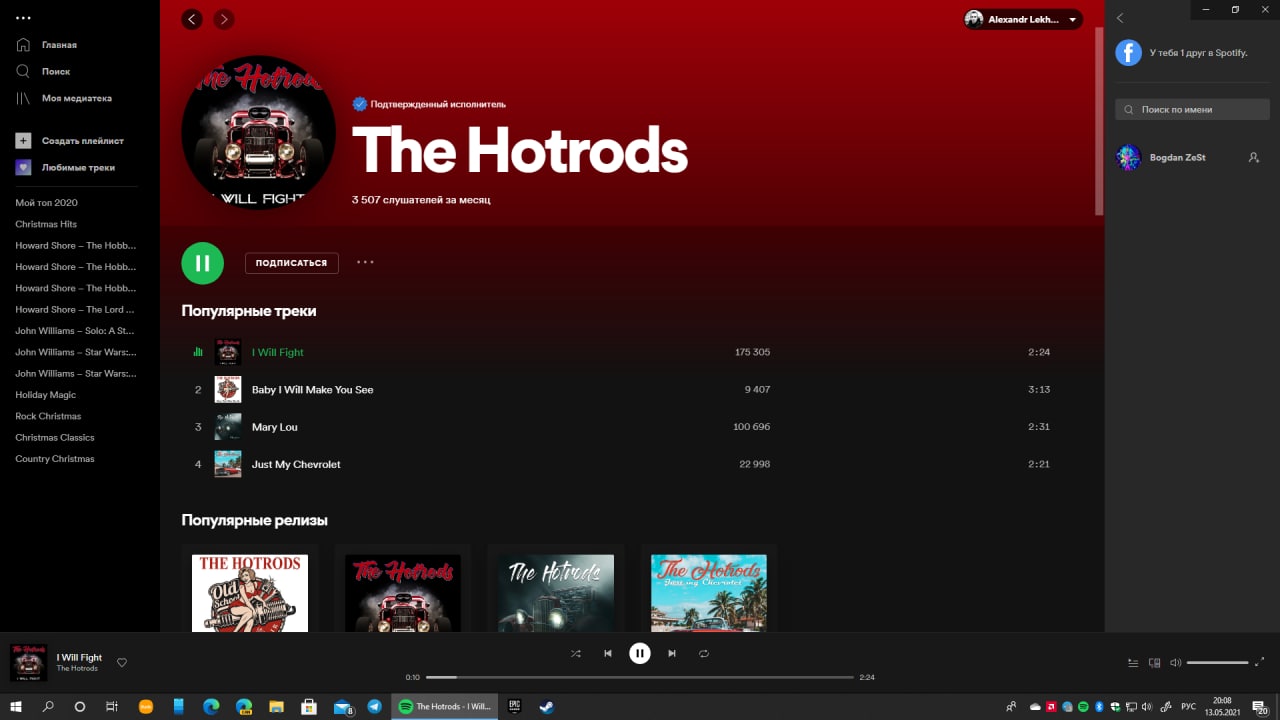
Task: Click the now-playing album cover thumbnail
Action: click(29, 662)
